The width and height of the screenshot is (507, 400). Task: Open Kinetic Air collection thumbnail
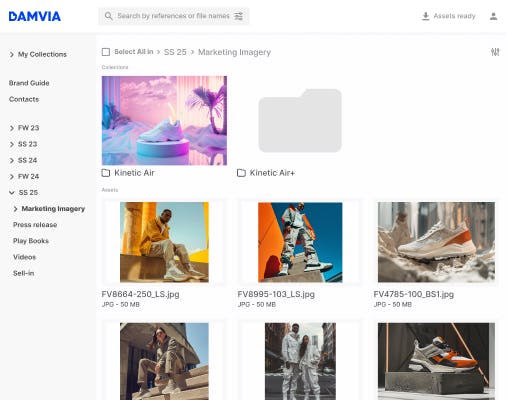pyautogui.click(x=164, y=121)
